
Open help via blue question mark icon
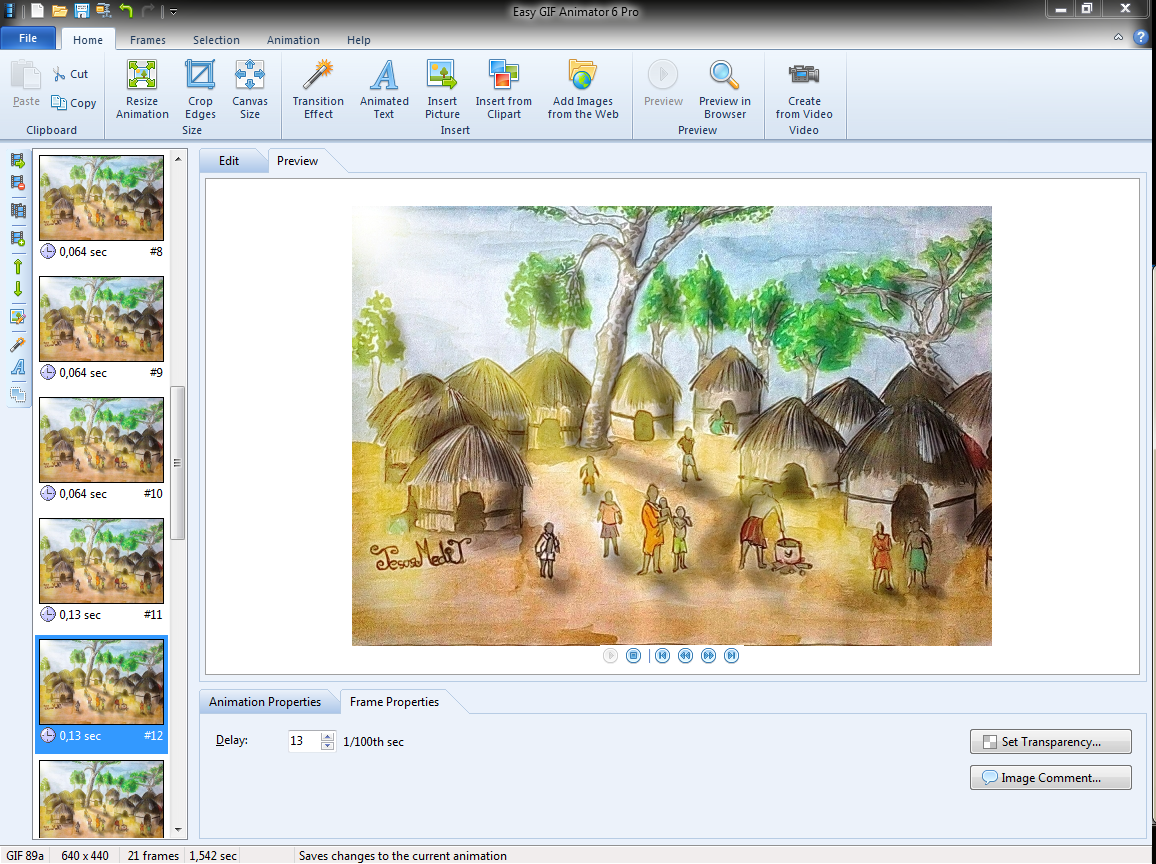[x=1141, y=38]
